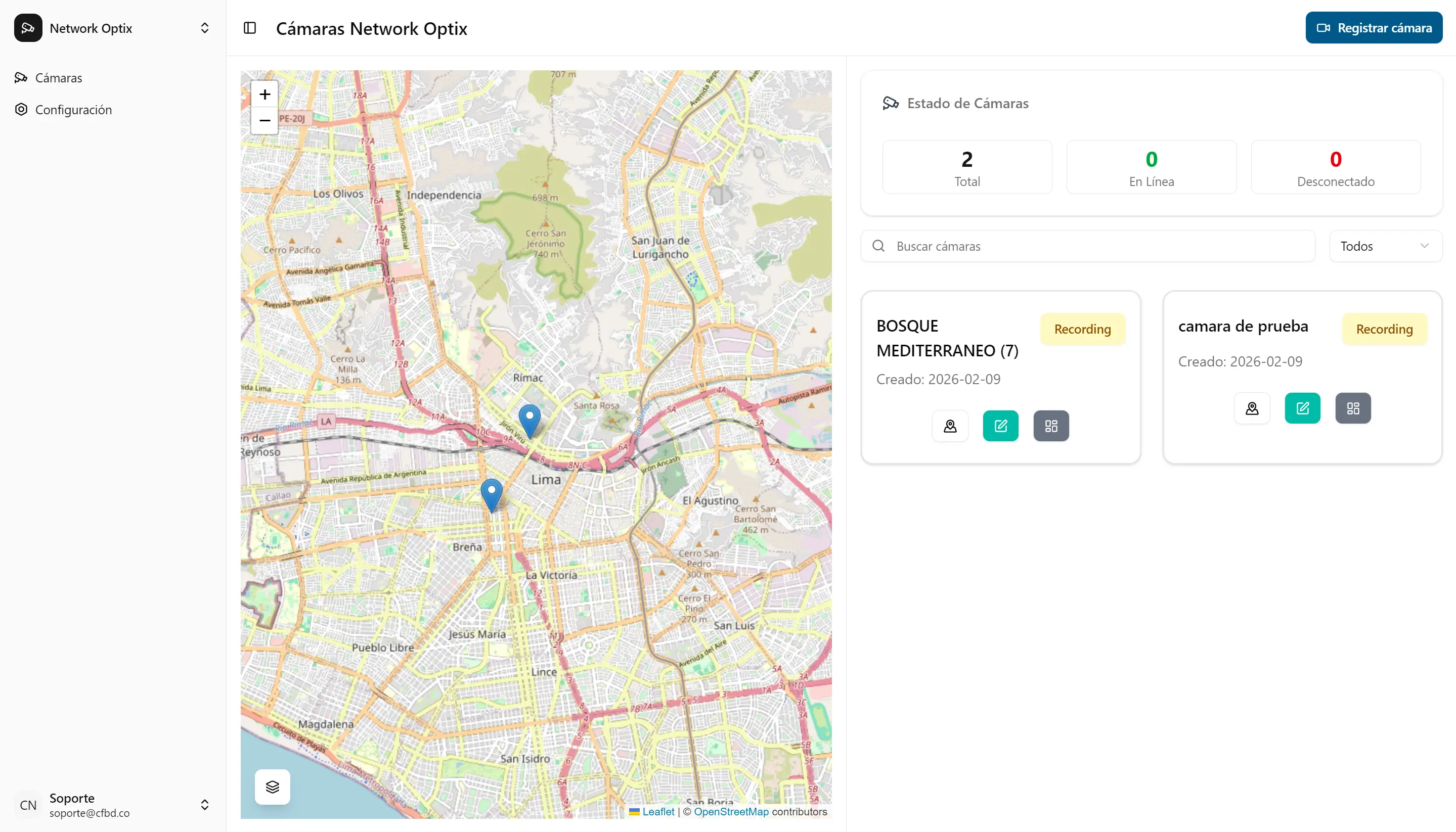Viewport: 1456px width, 832px height.
Task: Click the QR code icon on BOSQUE MEDITERRANEO card
Action: pos(1051,425)
